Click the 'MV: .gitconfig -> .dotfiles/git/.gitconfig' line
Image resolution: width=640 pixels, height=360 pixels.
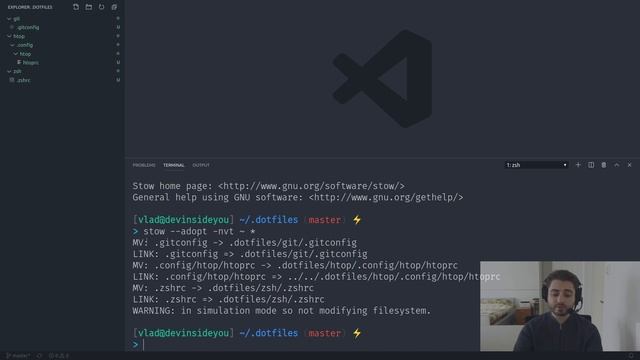coord(244,243)
